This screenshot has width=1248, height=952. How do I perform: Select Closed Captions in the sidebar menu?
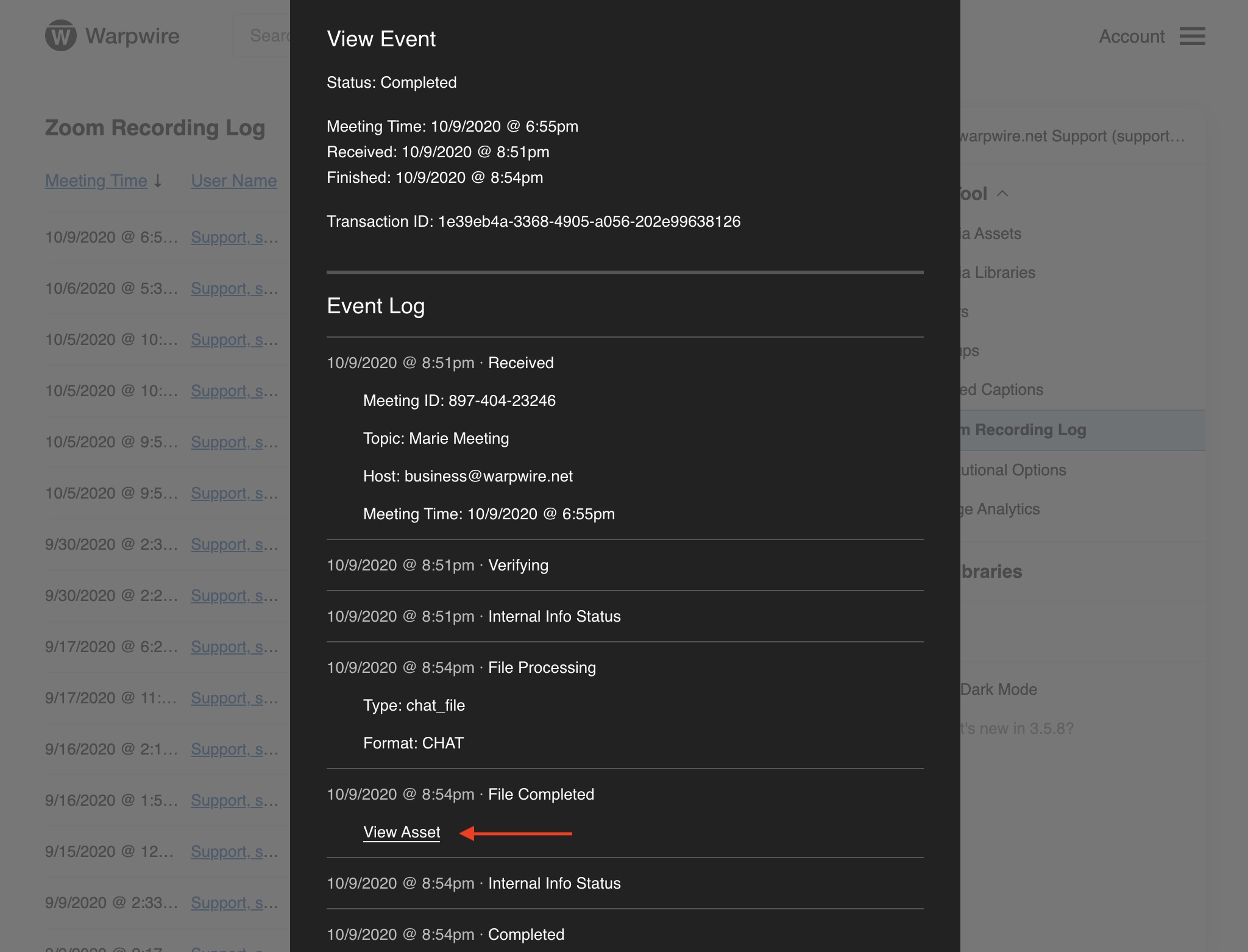[1002, 389]
